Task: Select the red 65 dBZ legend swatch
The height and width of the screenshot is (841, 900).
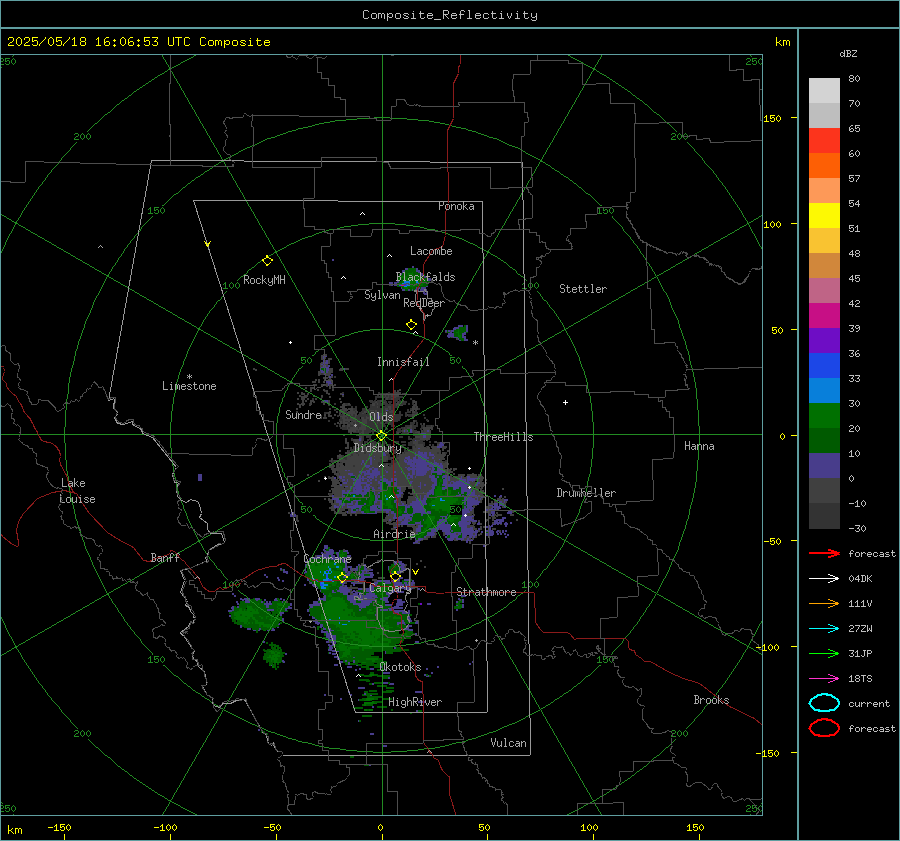Action: [824, 141]
